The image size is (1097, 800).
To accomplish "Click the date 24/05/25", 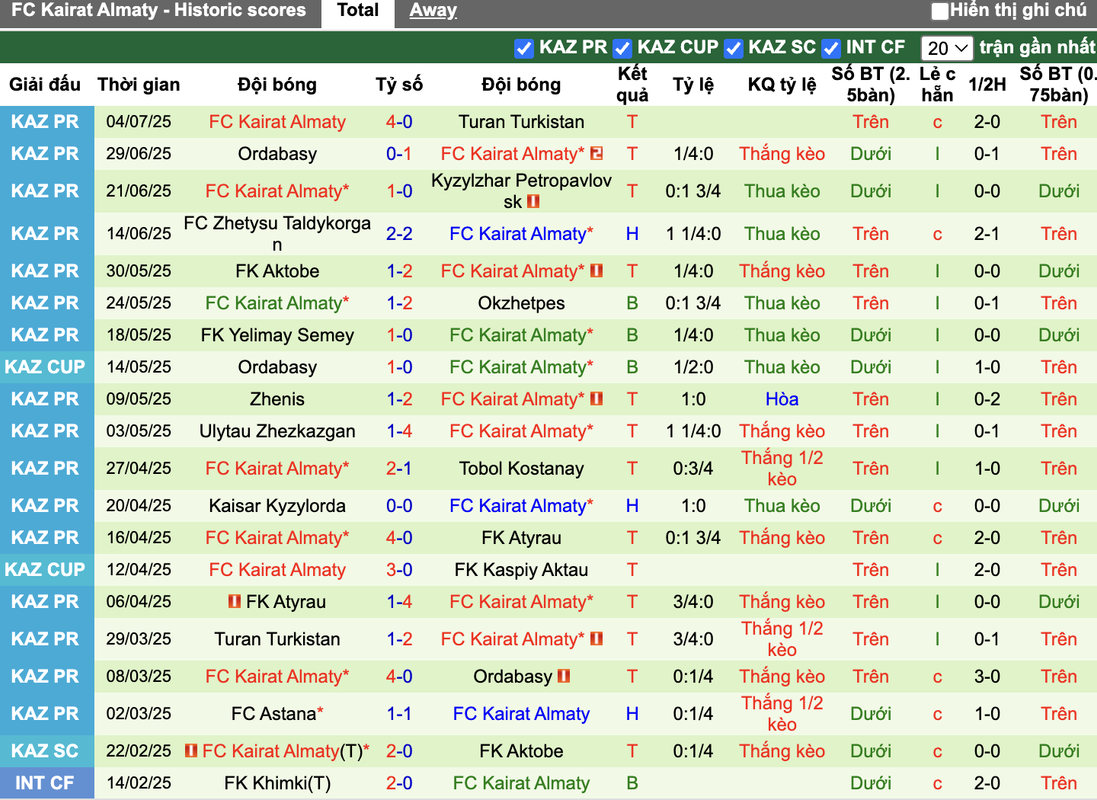I will coord(139,303).
